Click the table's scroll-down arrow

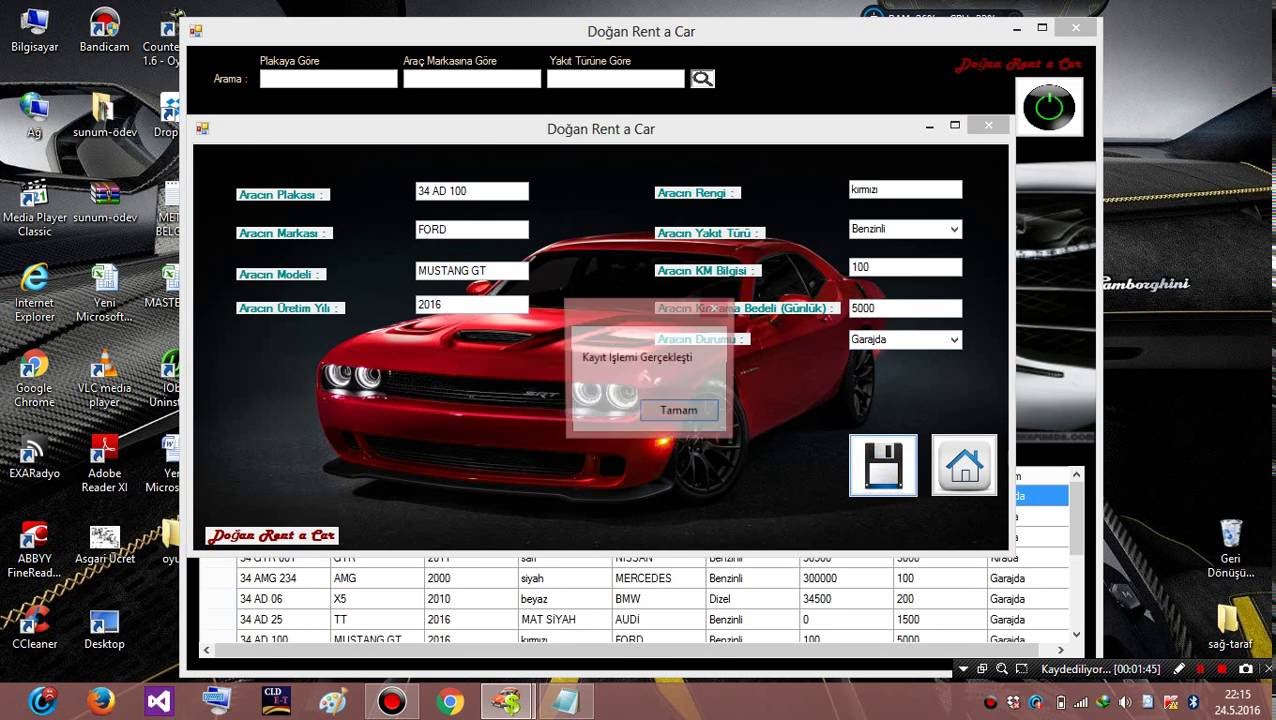coord(1076,634)
